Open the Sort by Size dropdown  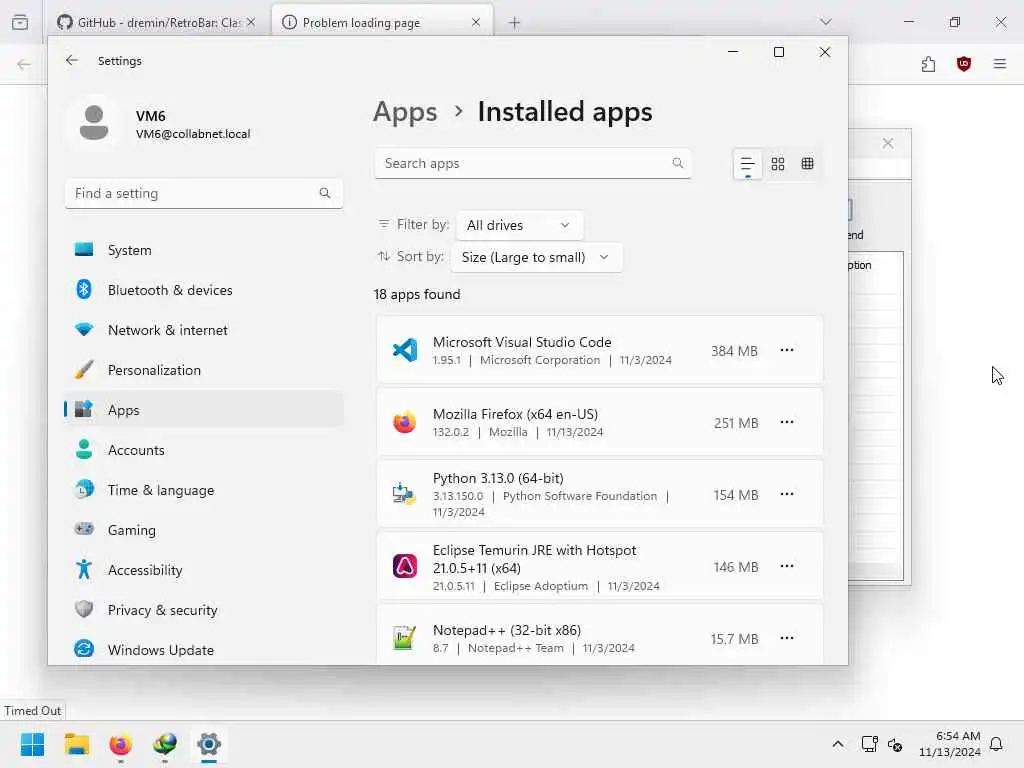537,257
